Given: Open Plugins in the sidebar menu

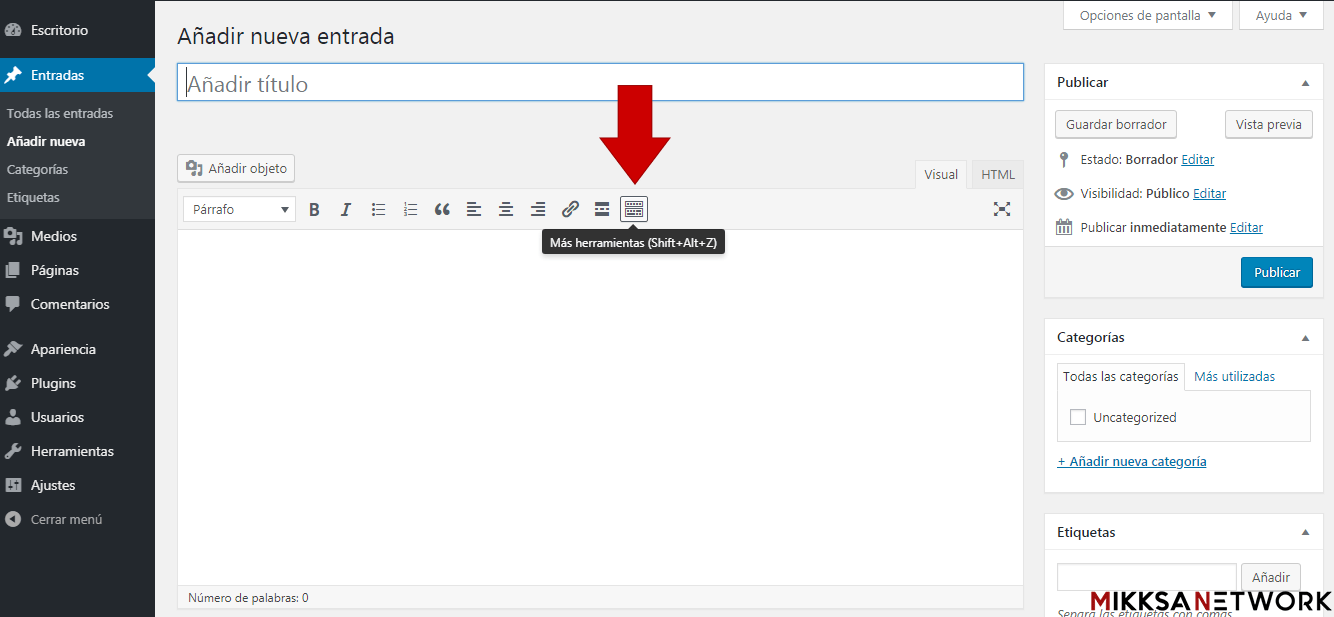Looking at the screenshot, I should [x=53, y=383].
